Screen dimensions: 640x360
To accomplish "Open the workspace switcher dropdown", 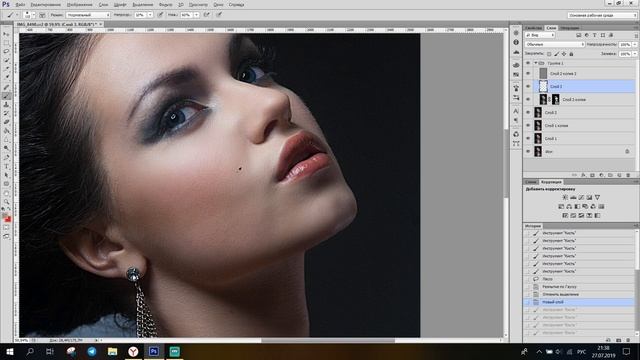I will [x=602, y=15].
